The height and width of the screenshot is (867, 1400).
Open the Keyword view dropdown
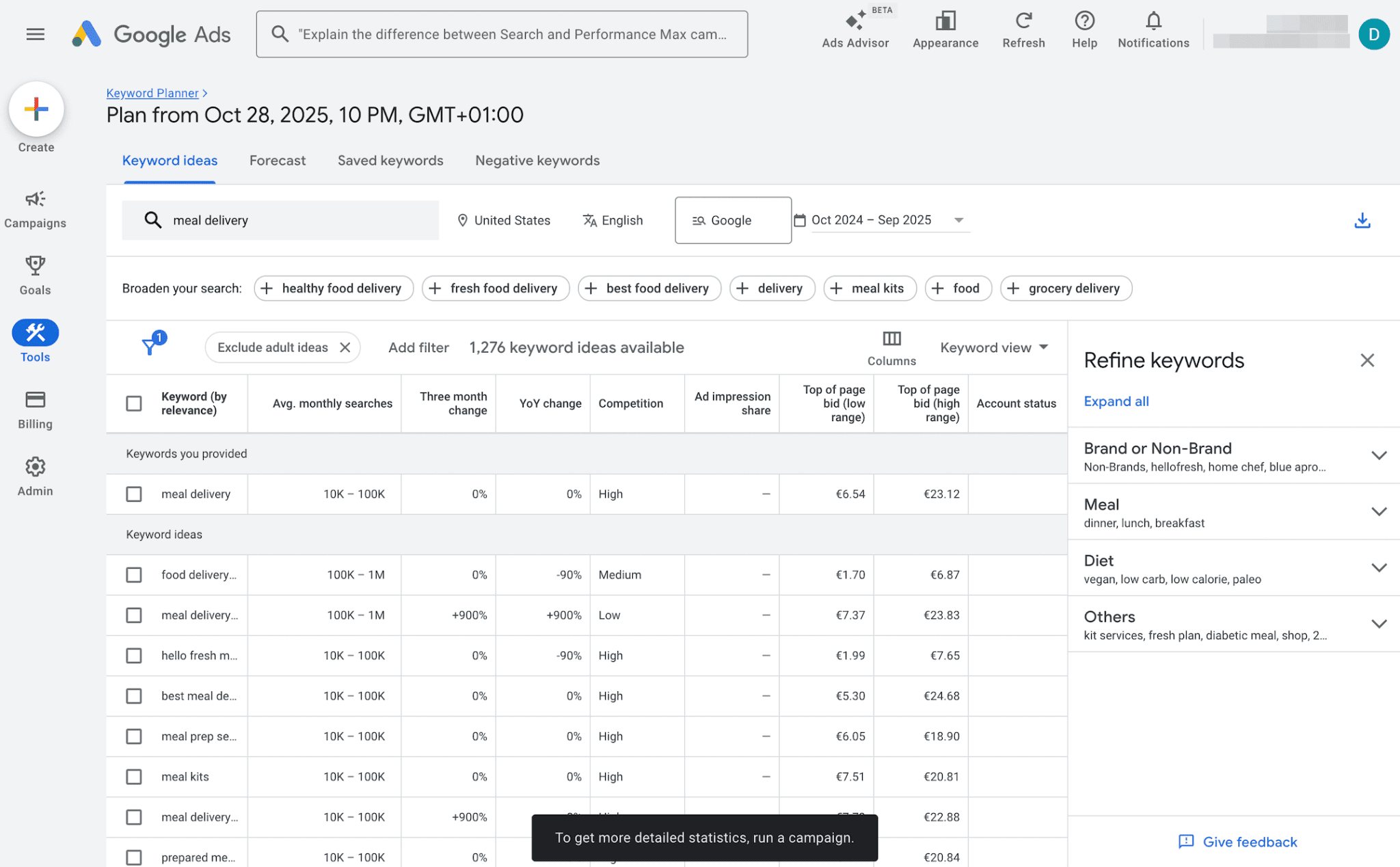click(x=993, y=347)
